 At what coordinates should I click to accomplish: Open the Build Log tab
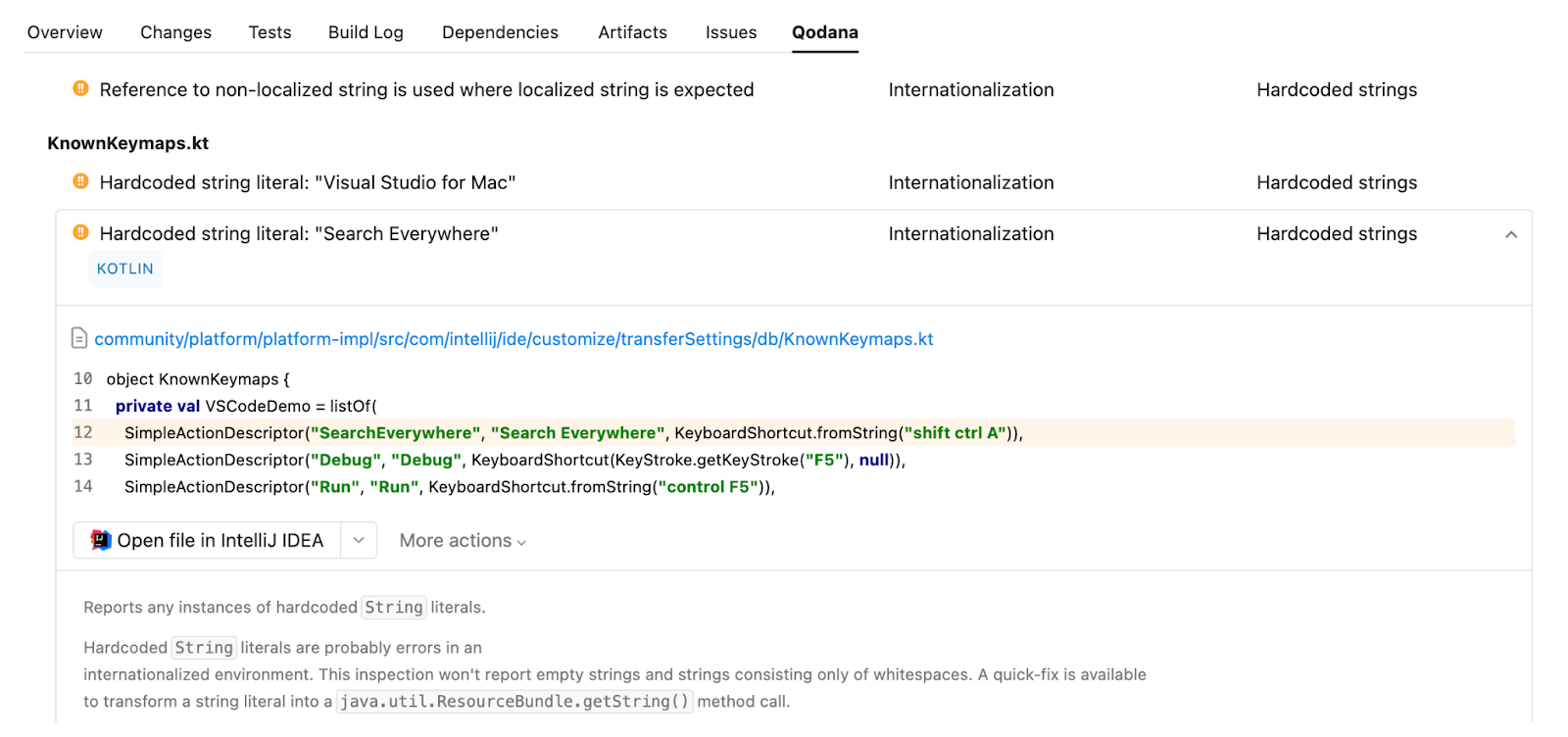[x=366, y=32]
